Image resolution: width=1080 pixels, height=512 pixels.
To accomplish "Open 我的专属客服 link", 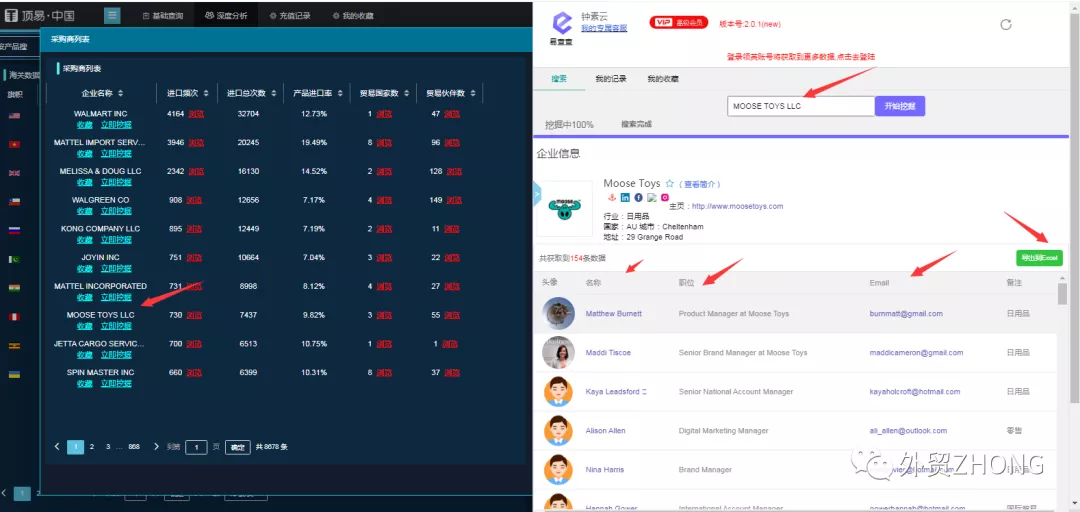I will point(604,28).
